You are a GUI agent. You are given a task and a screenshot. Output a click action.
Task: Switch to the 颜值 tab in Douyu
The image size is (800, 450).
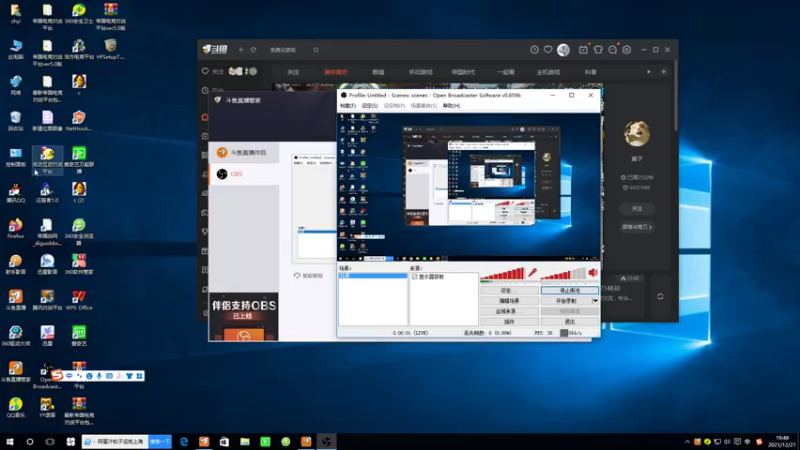click(x=378, y=72)
